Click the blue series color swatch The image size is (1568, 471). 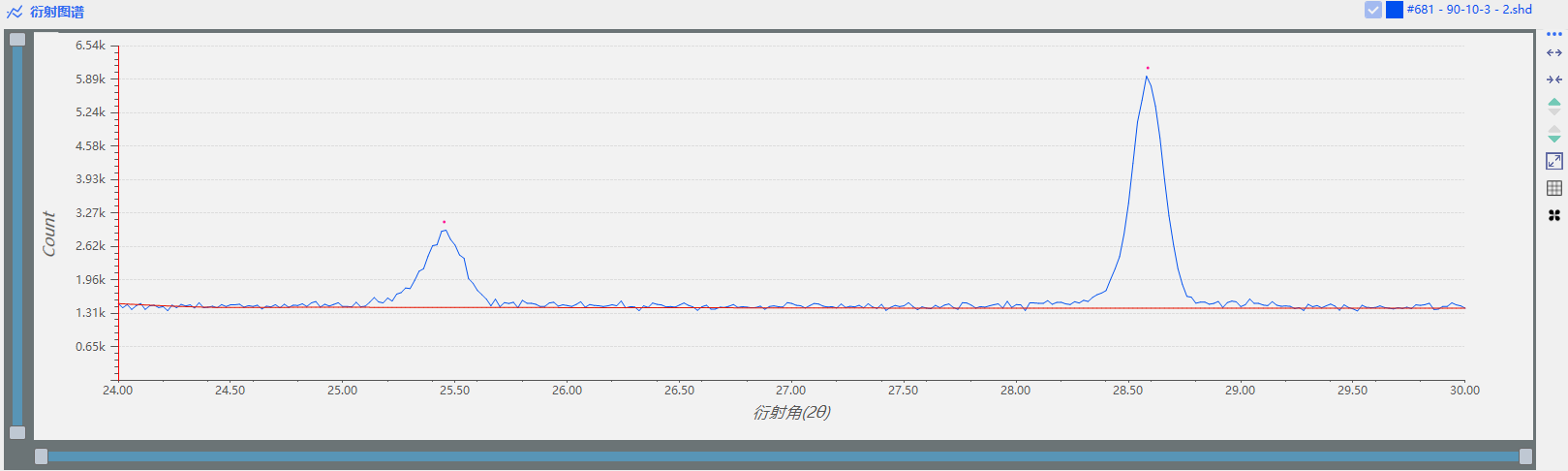pos(1395,10)
